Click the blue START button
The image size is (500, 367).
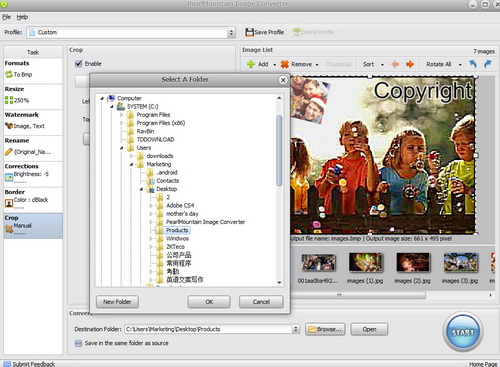tap(463, 332)
